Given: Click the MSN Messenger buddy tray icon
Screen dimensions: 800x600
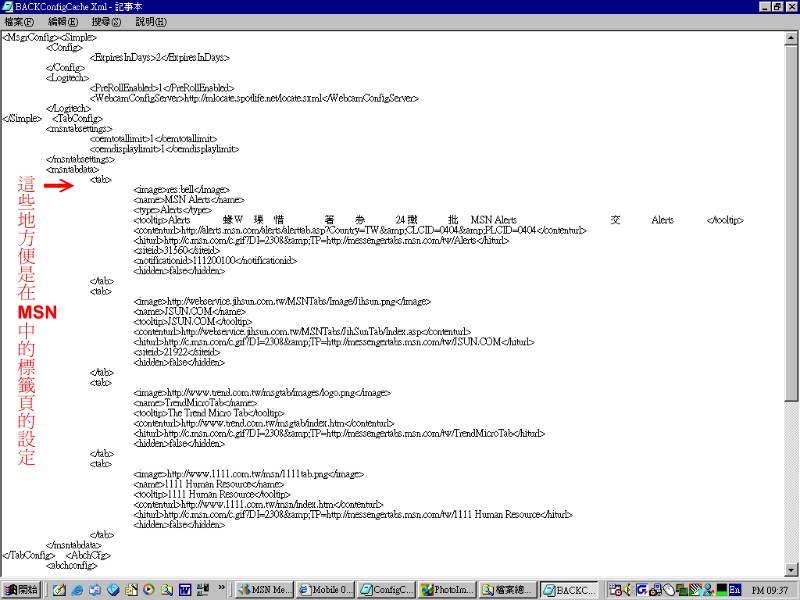Looking at the screenshot, I should click(x=708, y=590).
